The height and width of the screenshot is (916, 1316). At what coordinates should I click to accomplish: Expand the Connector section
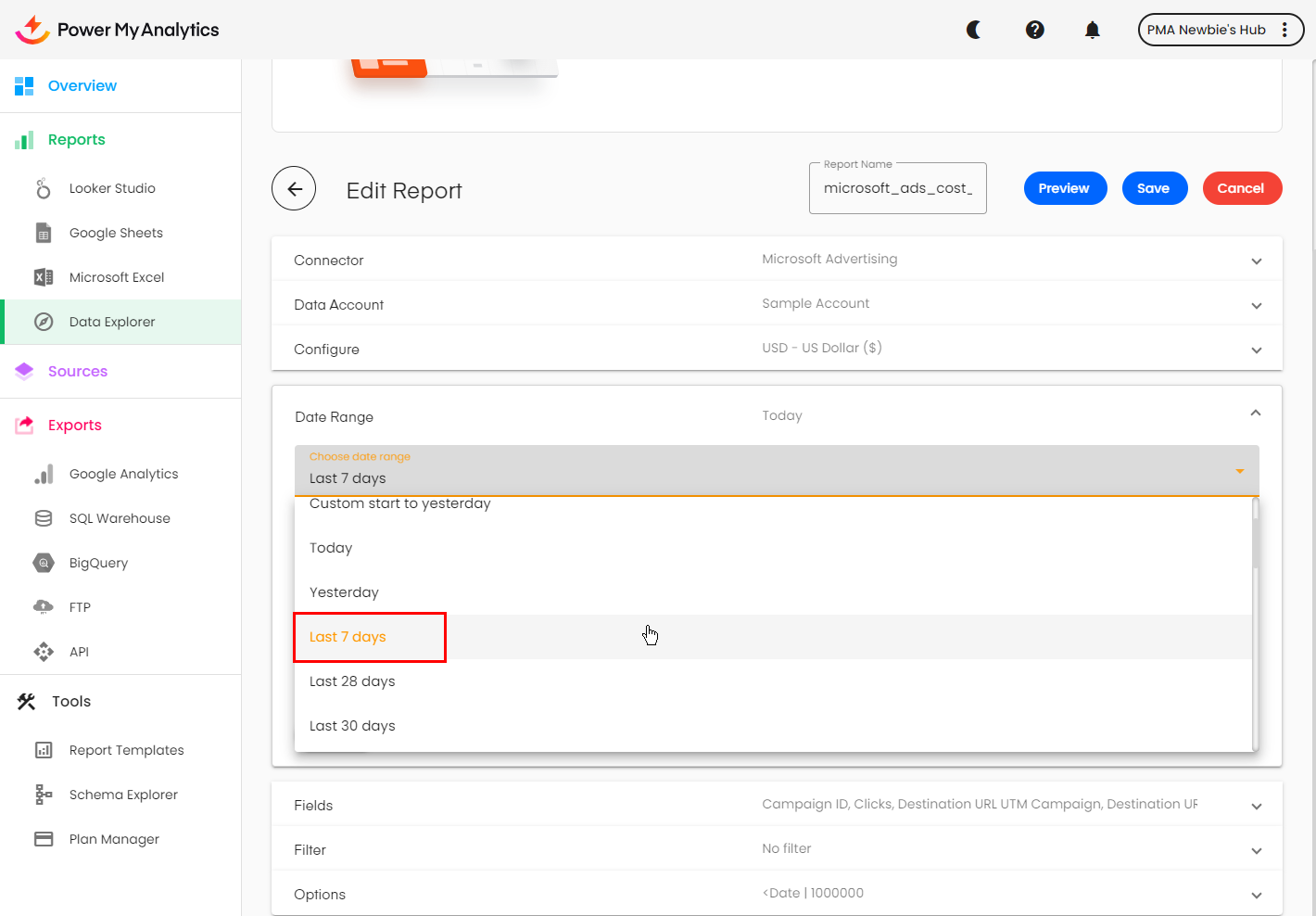pos(1256,261)
